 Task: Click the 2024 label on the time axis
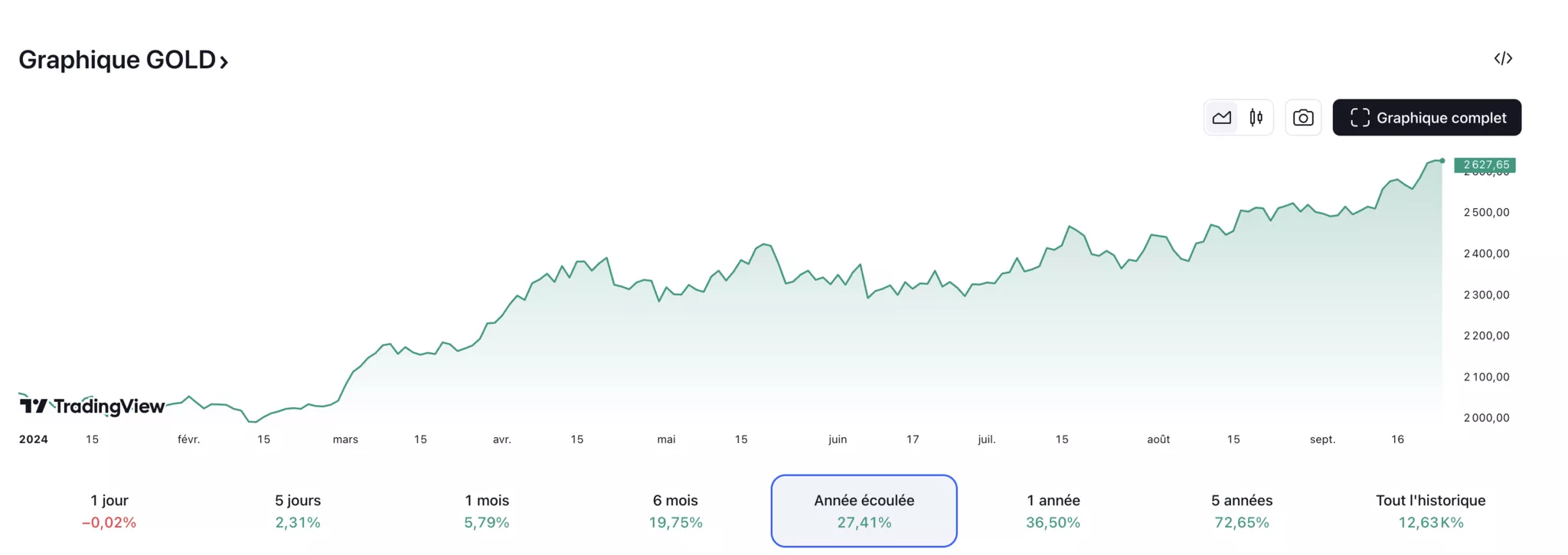coord(34,439)
